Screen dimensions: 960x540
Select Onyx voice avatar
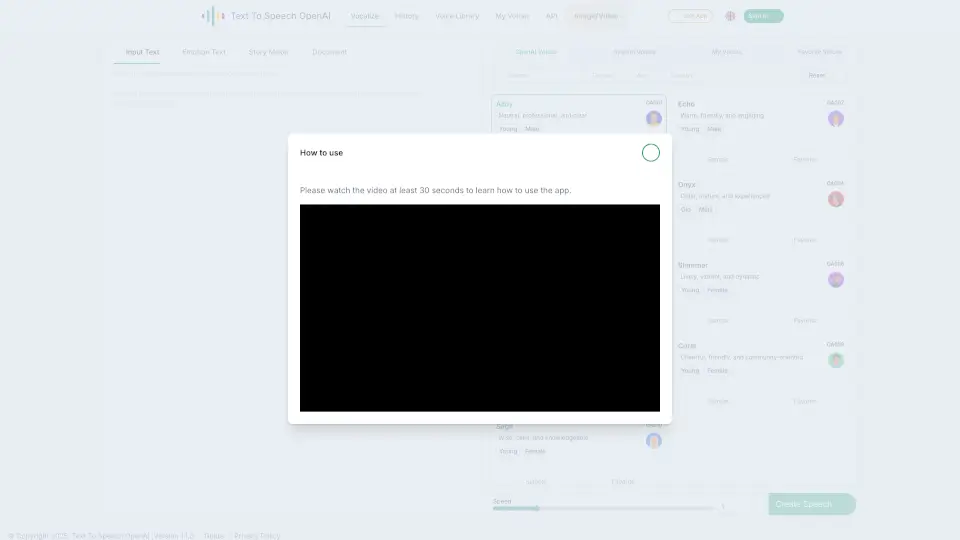point(835,199)
